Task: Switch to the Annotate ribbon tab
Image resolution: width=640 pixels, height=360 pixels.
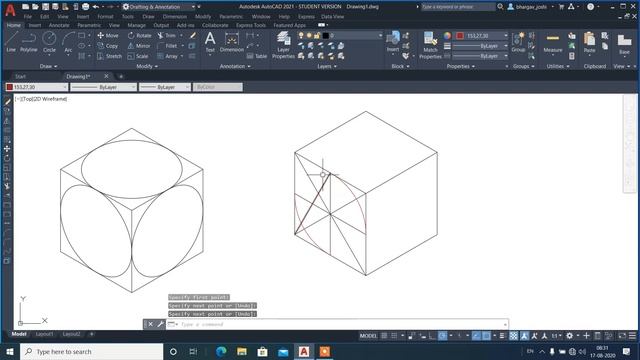Action: 59,25
